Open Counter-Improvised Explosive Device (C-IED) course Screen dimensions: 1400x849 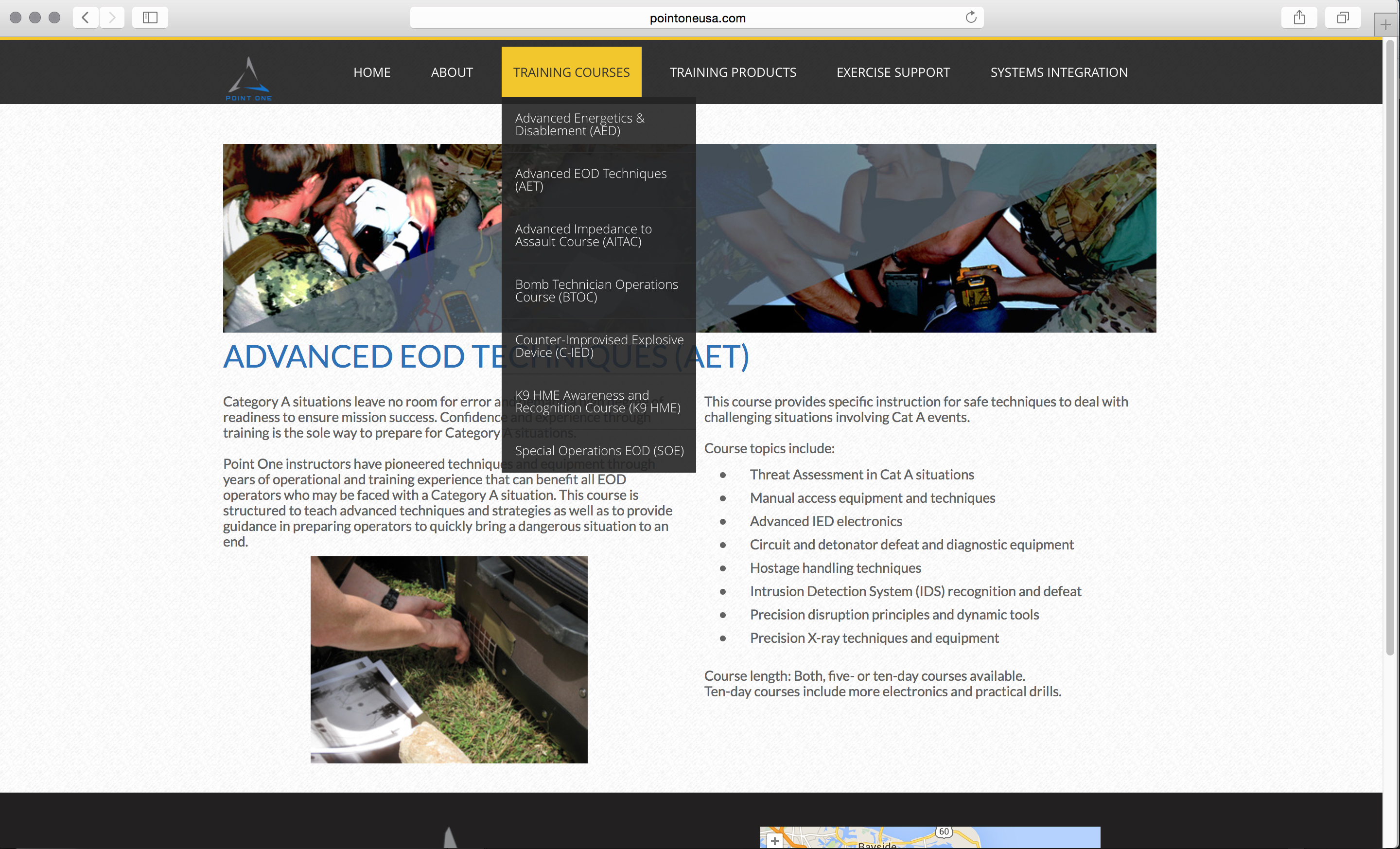599,346
